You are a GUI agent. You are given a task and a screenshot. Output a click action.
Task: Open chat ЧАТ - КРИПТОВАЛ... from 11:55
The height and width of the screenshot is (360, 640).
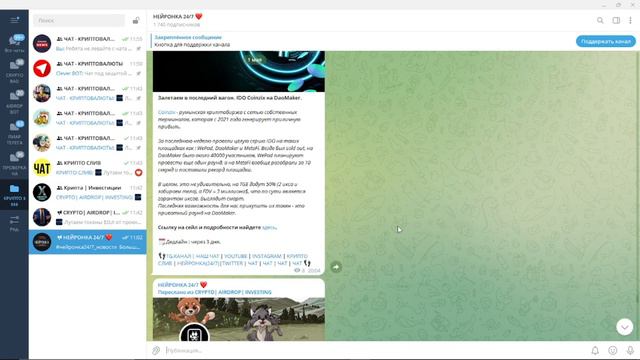coord(87,44)
